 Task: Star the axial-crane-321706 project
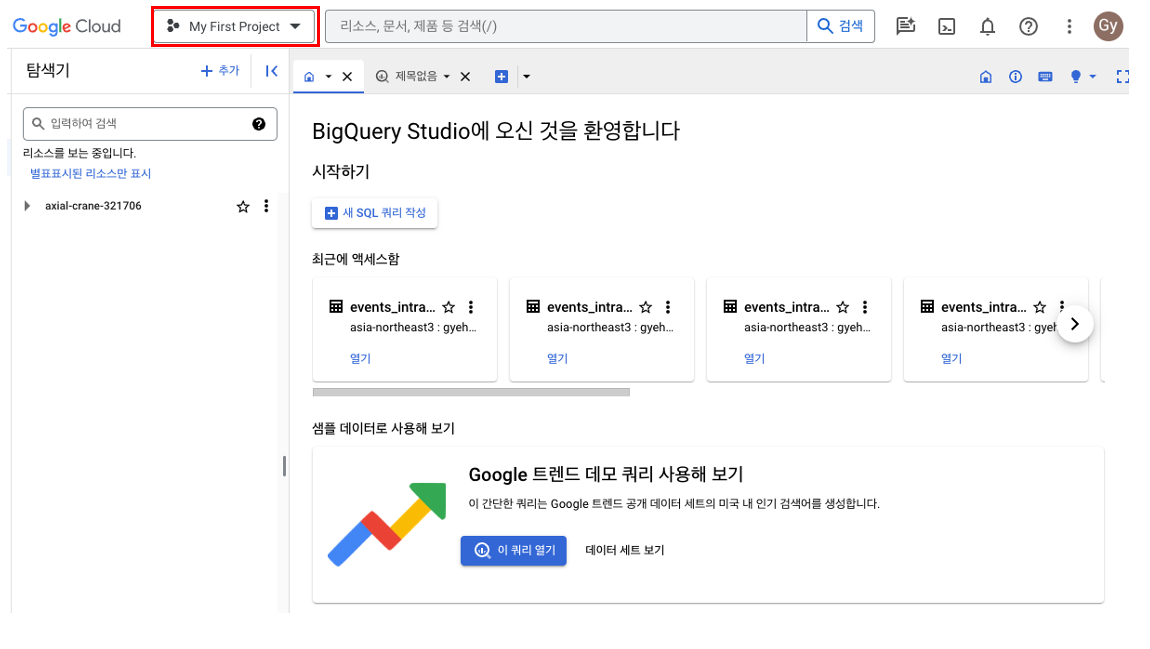[243, 207]
